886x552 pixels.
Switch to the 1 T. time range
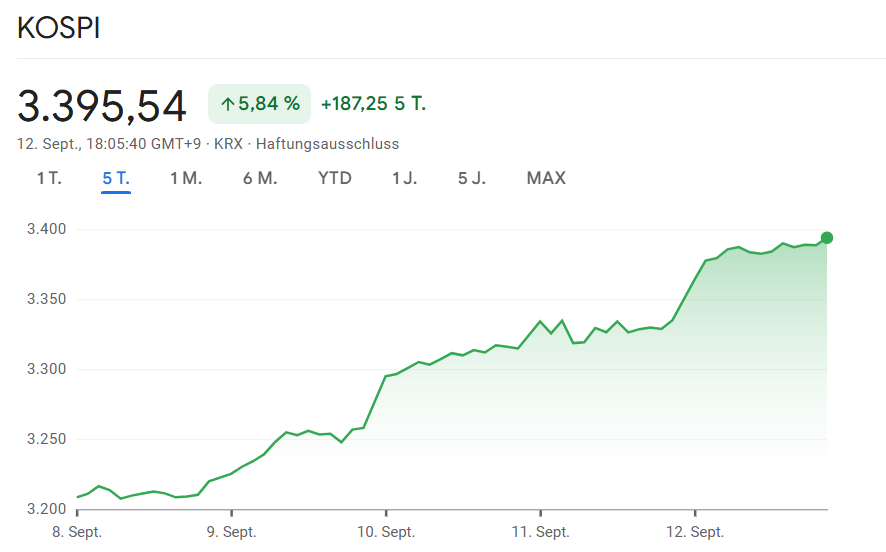tap(49, 178)
